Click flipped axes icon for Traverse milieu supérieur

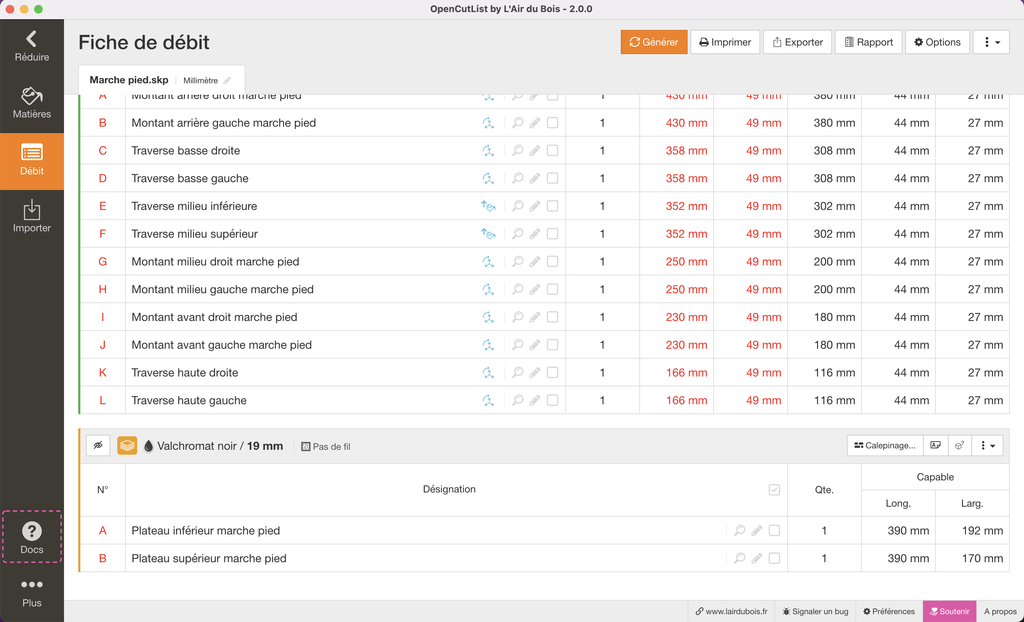point(488,234)
